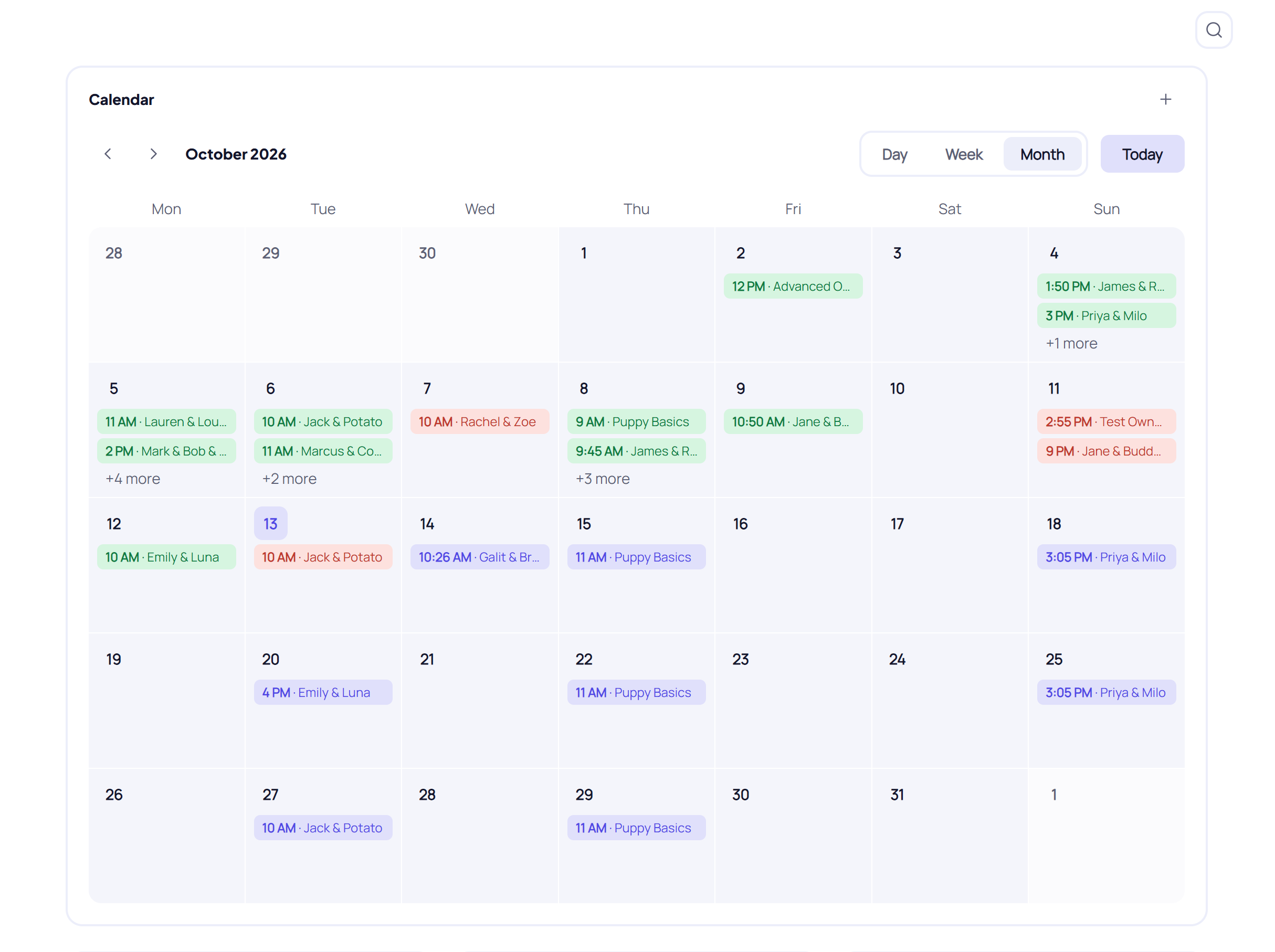Open 3:05 PM Priya & Milo on October 18
The image size is (1275, 952).
point(1106,557)
